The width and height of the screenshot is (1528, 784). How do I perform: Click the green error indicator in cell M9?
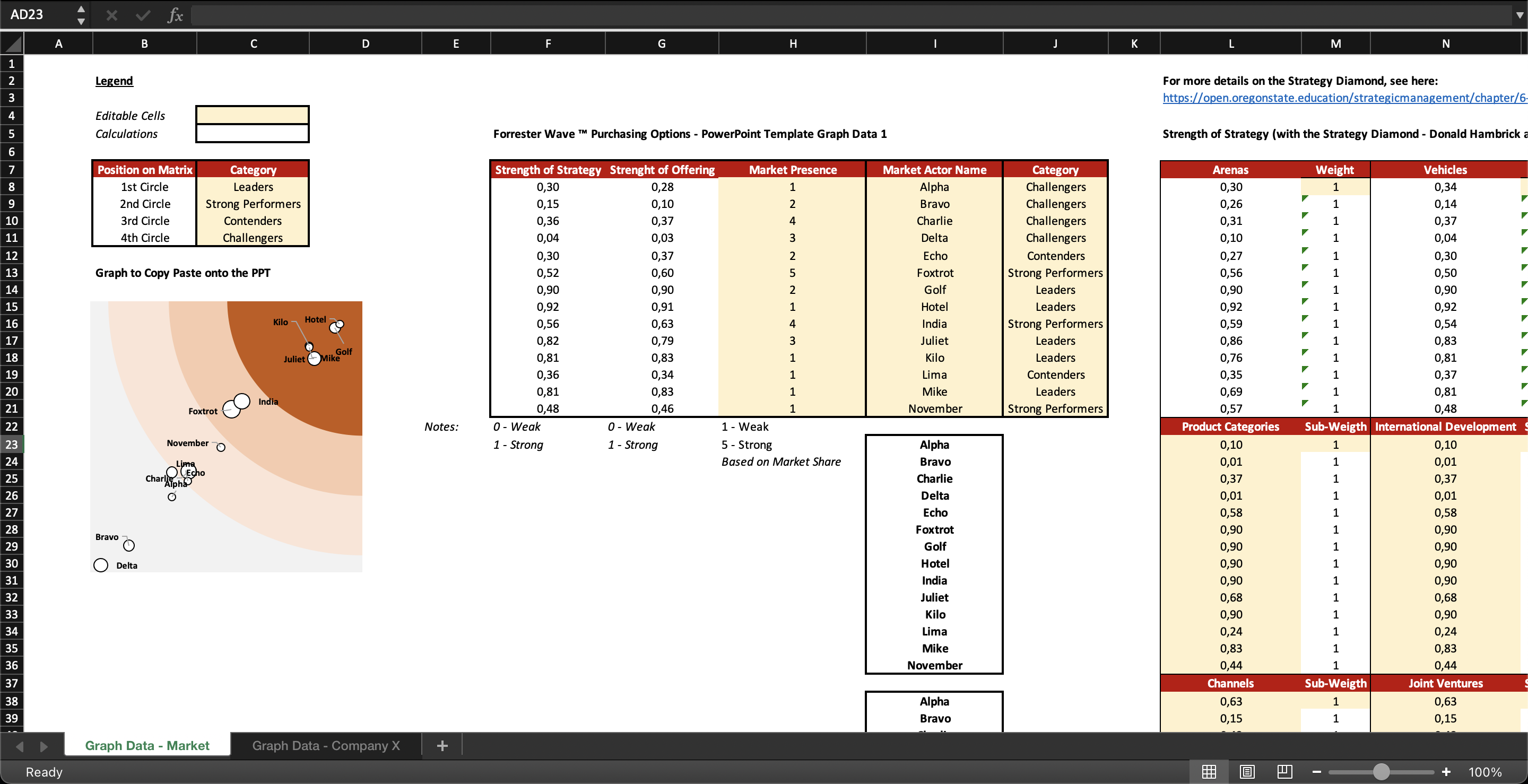coord(1305,198)
